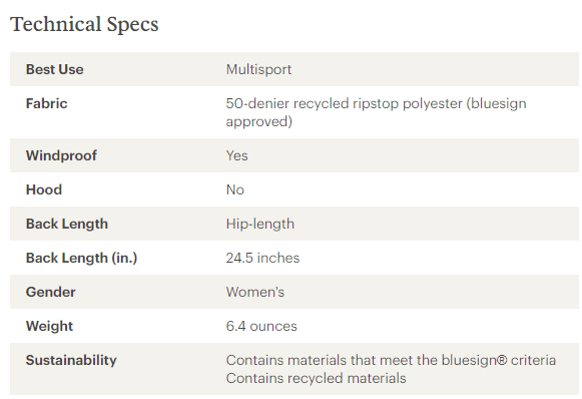Click the bluesign criteria sustainability text
This screenshot has width=582, height=399.
391,360
